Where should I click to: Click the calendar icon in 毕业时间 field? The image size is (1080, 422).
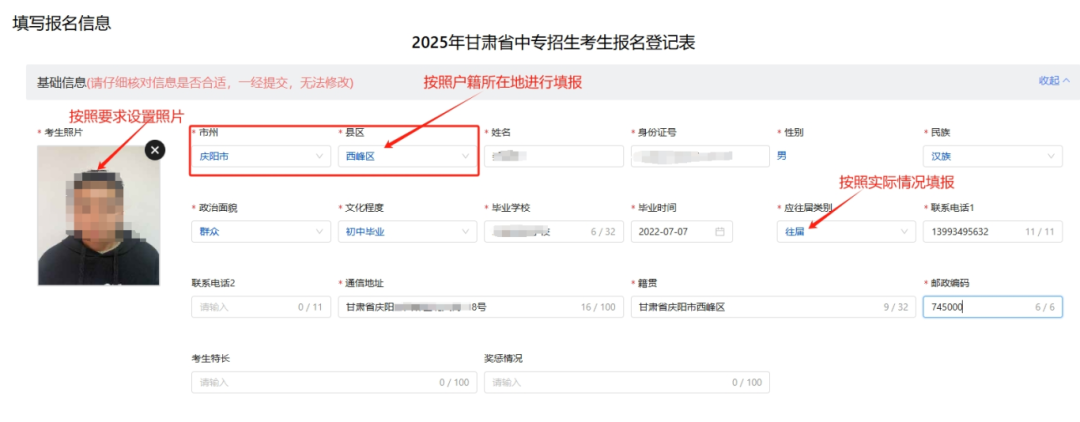720,232
